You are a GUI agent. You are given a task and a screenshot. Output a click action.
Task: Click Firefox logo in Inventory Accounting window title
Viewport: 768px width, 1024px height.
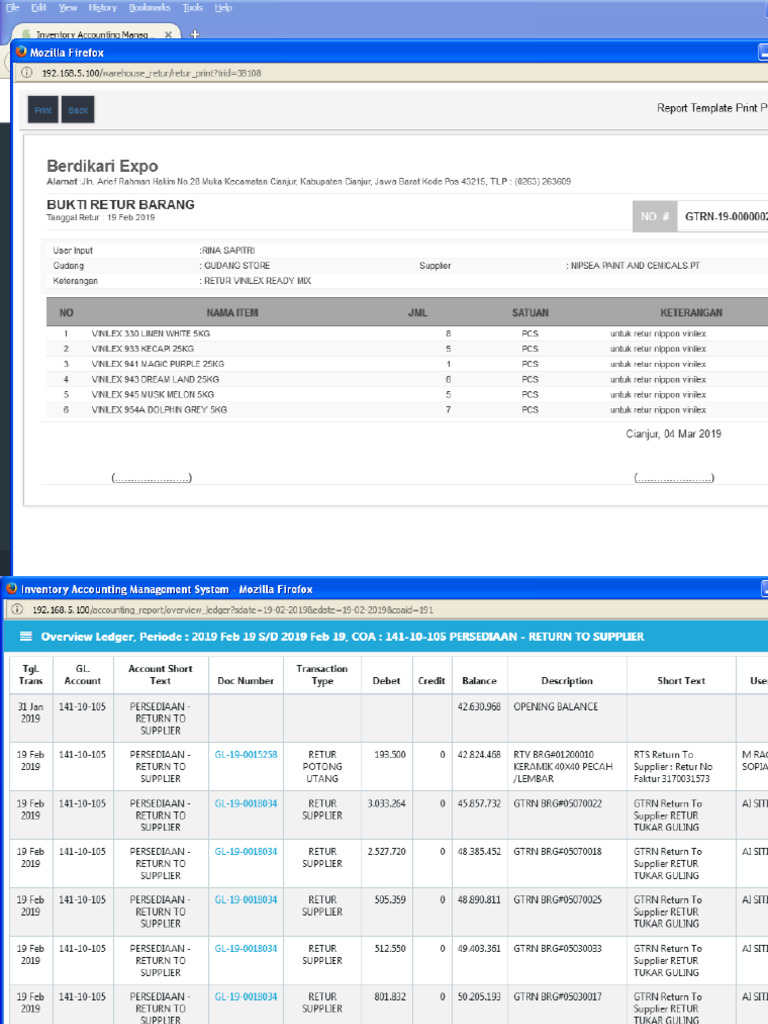tap(11, 588)
